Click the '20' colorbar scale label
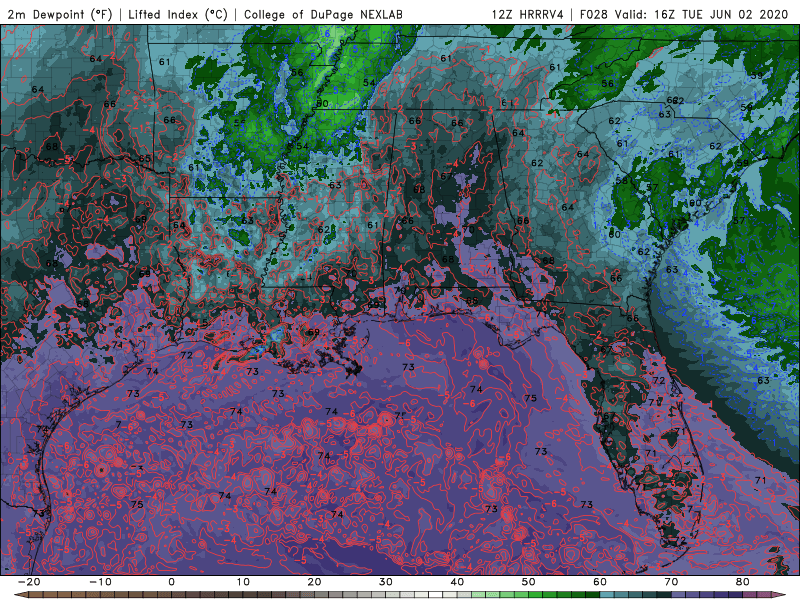Viewport: 800px width, 600px height. pyautogui.click(x=314, y=582)
